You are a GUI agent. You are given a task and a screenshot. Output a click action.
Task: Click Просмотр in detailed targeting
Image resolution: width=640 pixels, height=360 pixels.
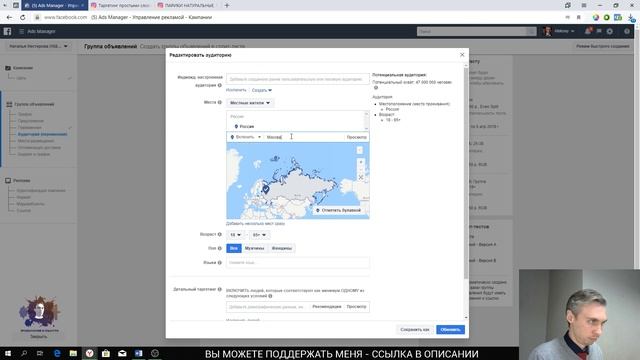click(356, 307)
